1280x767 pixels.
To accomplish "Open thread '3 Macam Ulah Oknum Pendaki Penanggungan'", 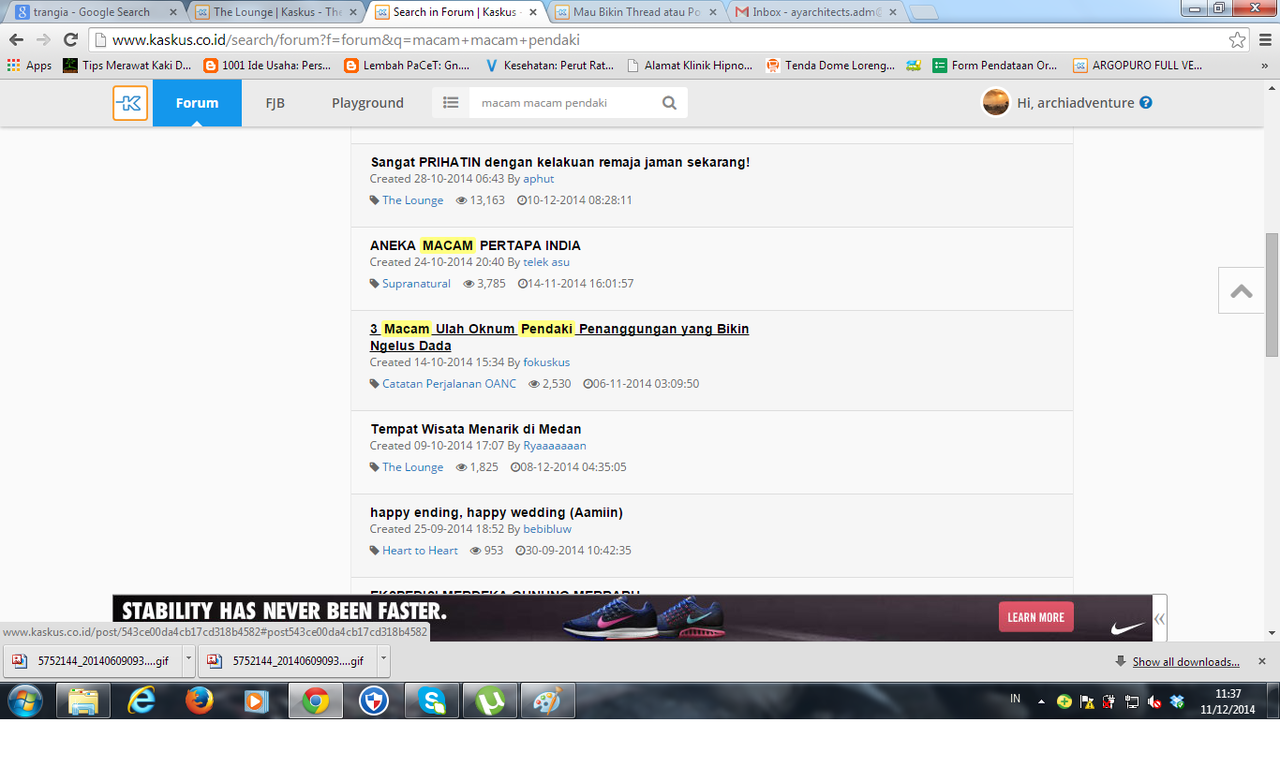I will pos(559,337).
